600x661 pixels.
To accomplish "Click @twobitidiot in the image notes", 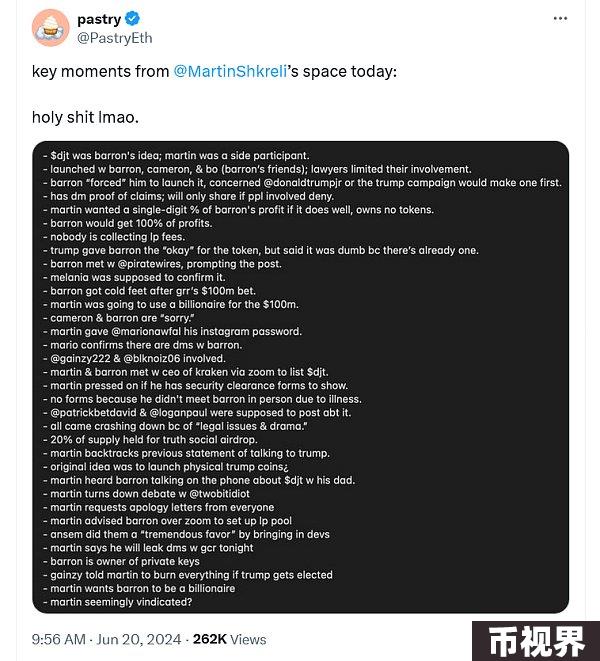I will coord(219,494).
